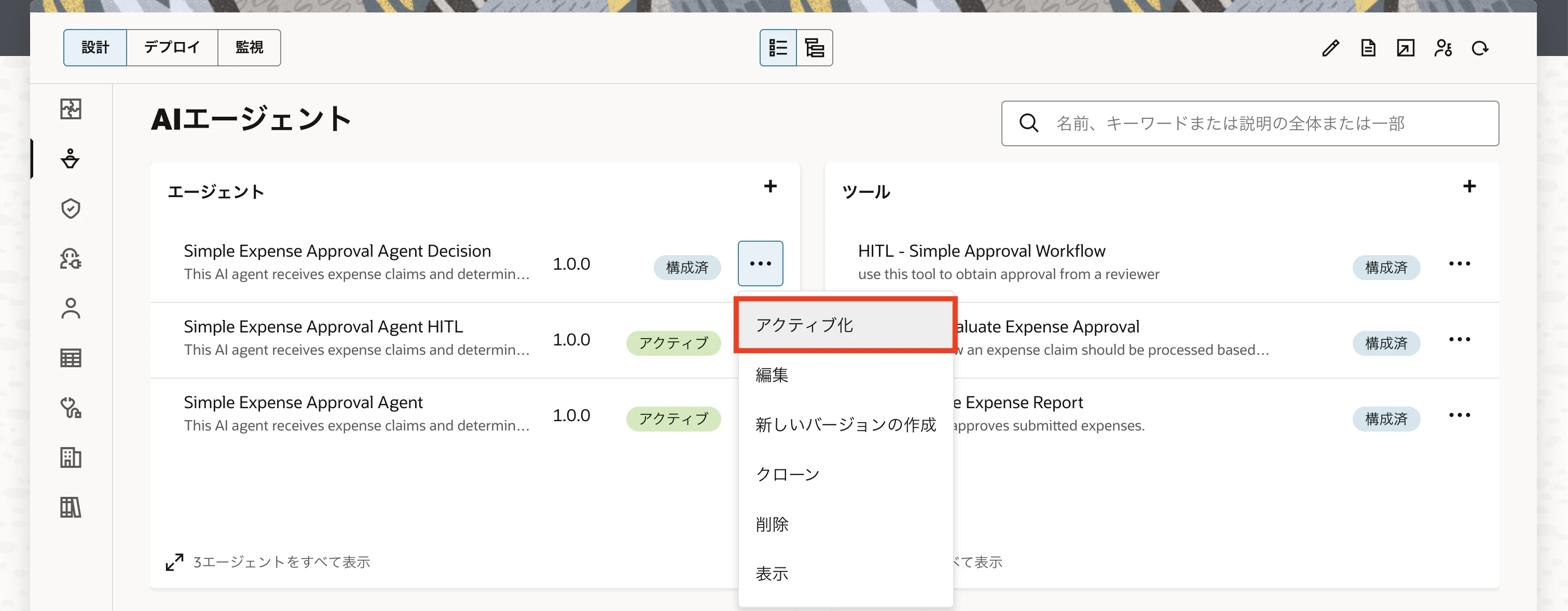The width and height of the screenshot is (1568, 611).
Task: Switch to the 監視 tab
Action: click(x=249, y=48)
